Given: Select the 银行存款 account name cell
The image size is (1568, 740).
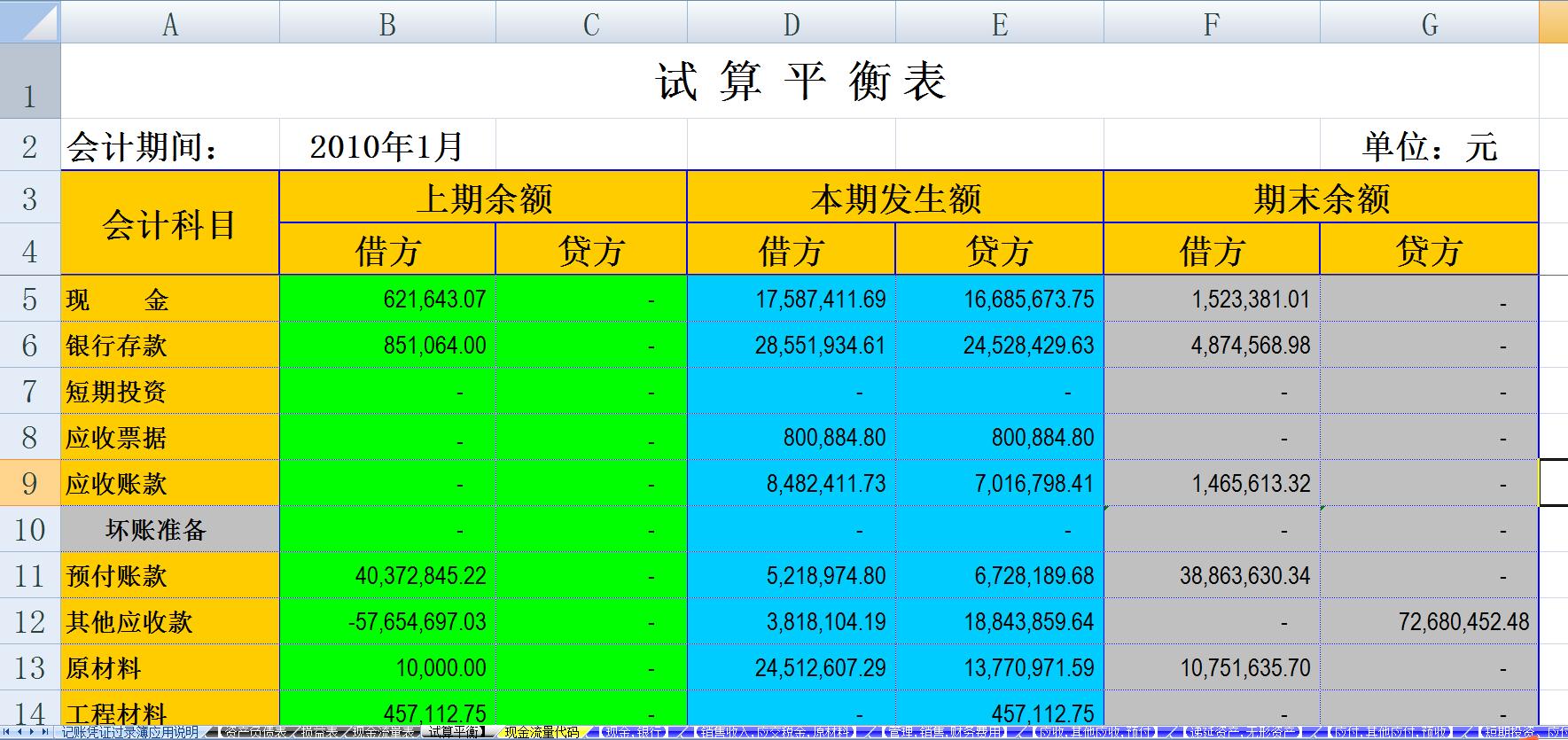Looking at the screenshot, I should click(169, 345).
